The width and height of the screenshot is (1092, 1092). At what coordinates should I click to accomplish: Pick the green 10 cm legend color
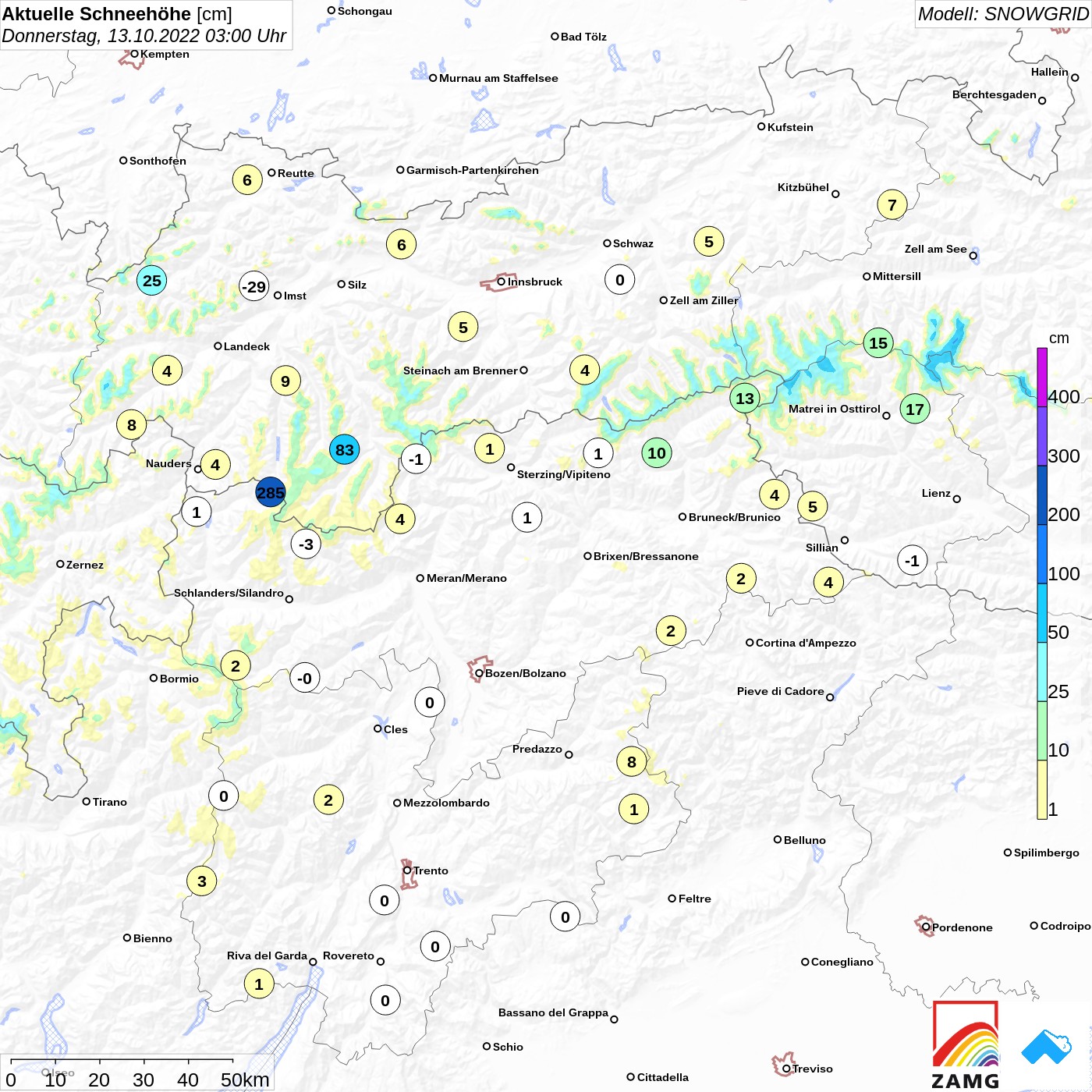click(1041, 731)
